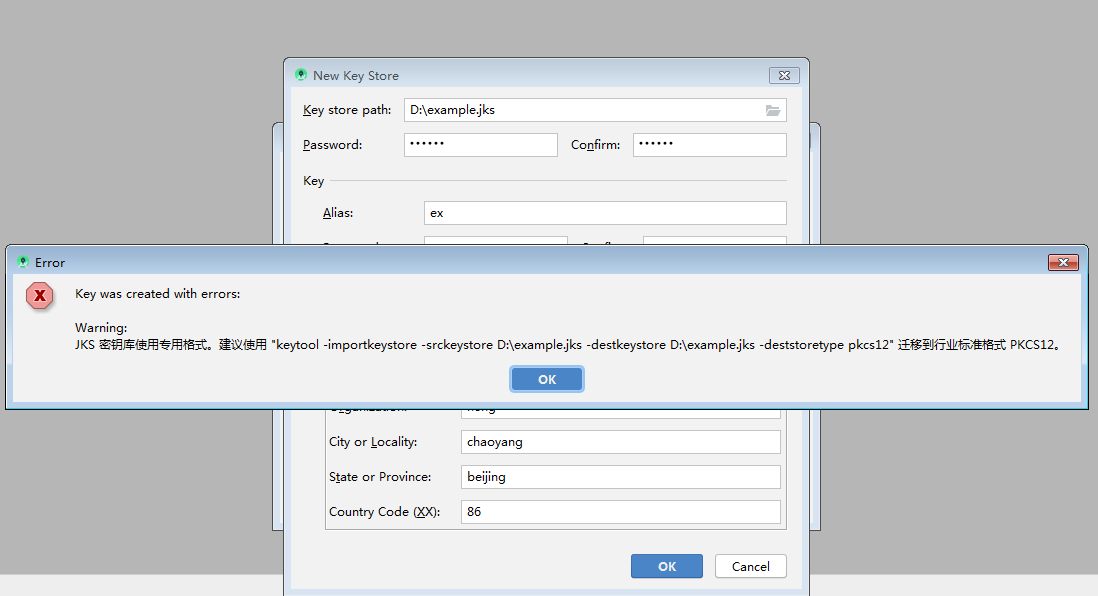Click the logo icon in Error title bar
Viewport: 1098px width, 596px height.
click(x=21, y=262)
